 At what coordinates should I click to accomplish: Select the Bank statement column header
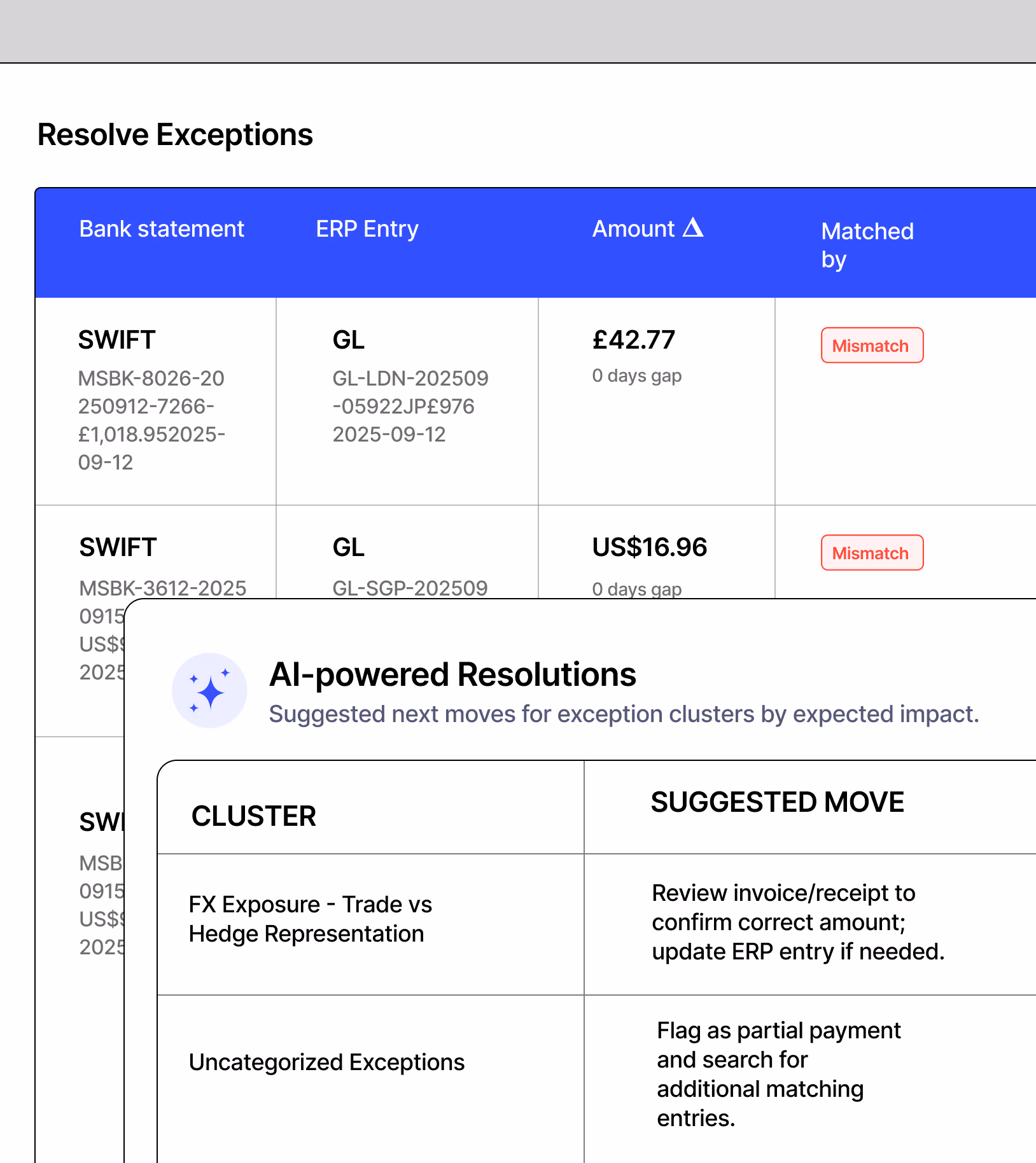tap(162, 228)
